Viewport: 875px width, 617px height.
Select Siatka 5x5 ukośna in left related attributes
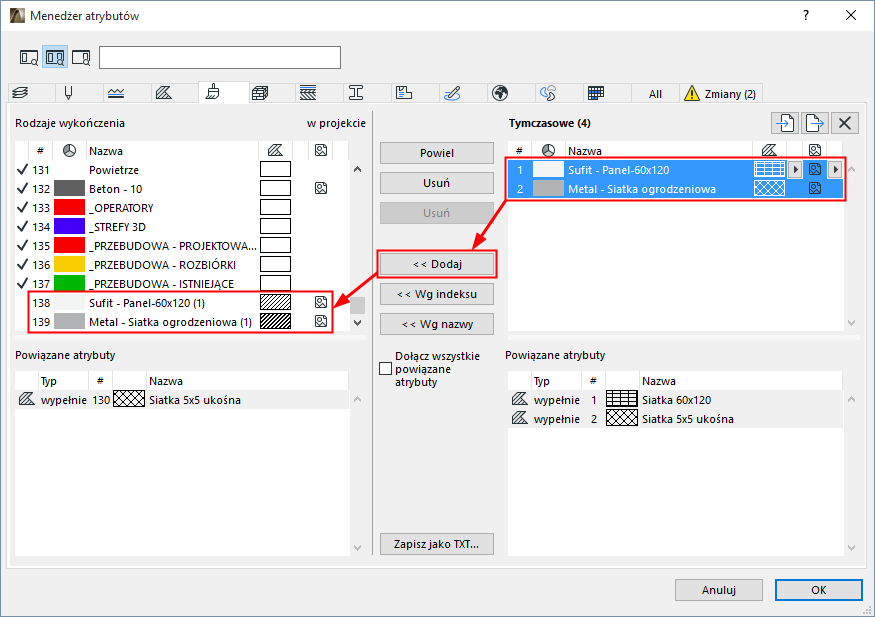pos(182,400)
